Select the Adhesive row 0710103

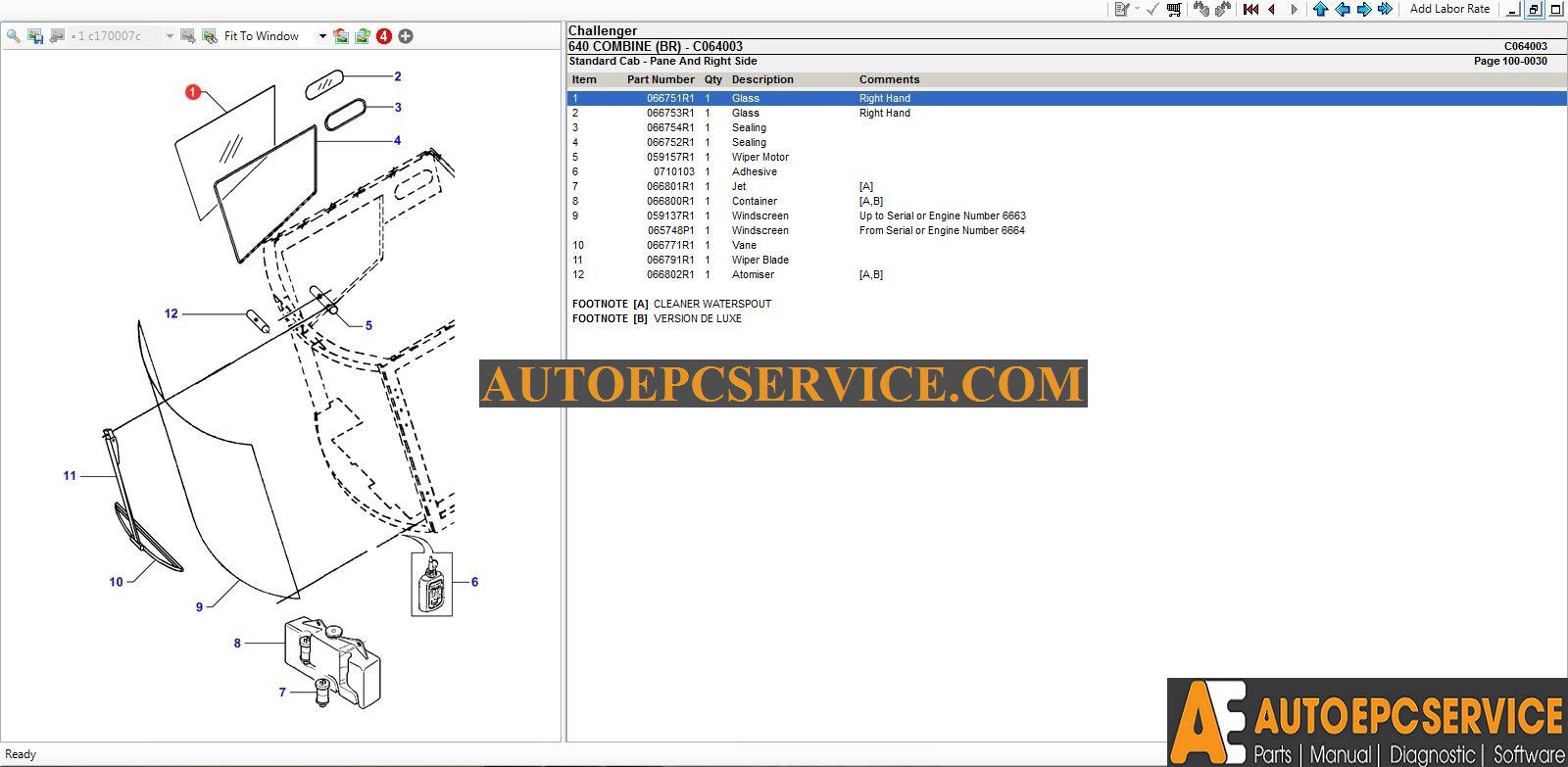tap(1066, 171)
